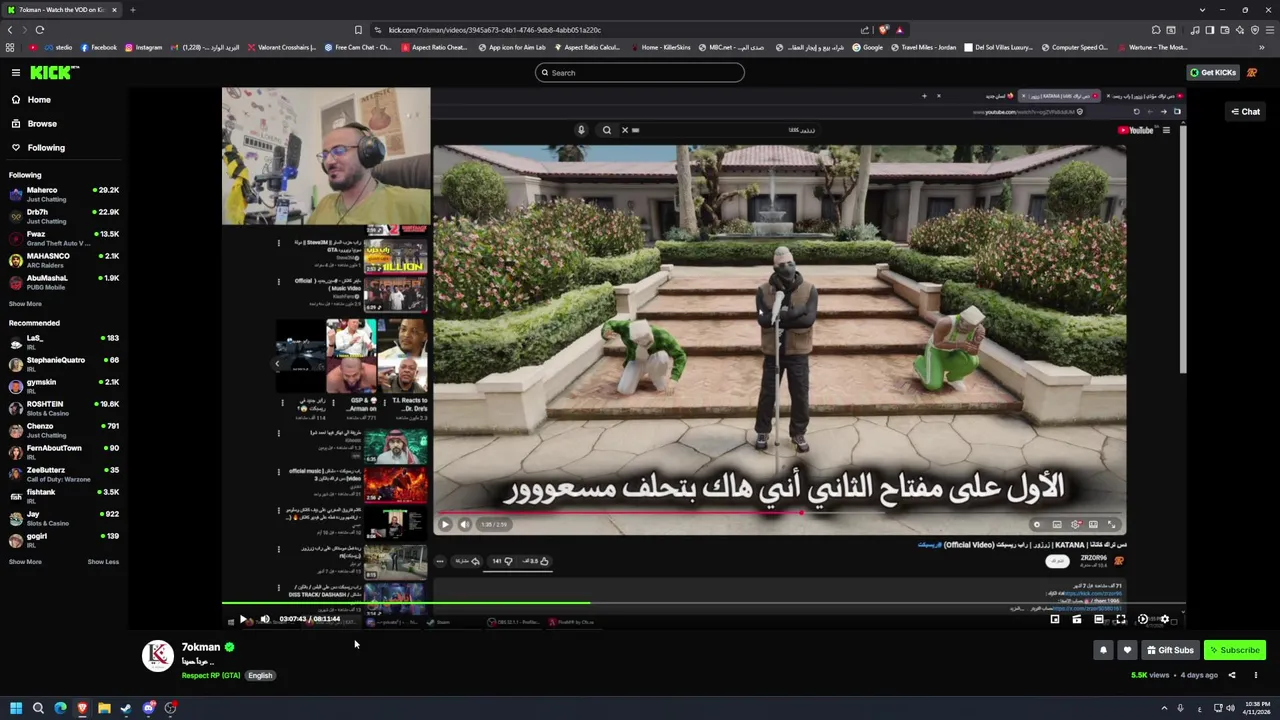This screenshot has width=1280, height=720.
Task: Toggle the Kick sidebar hamburger menu
Action: [x=16, y=72]
